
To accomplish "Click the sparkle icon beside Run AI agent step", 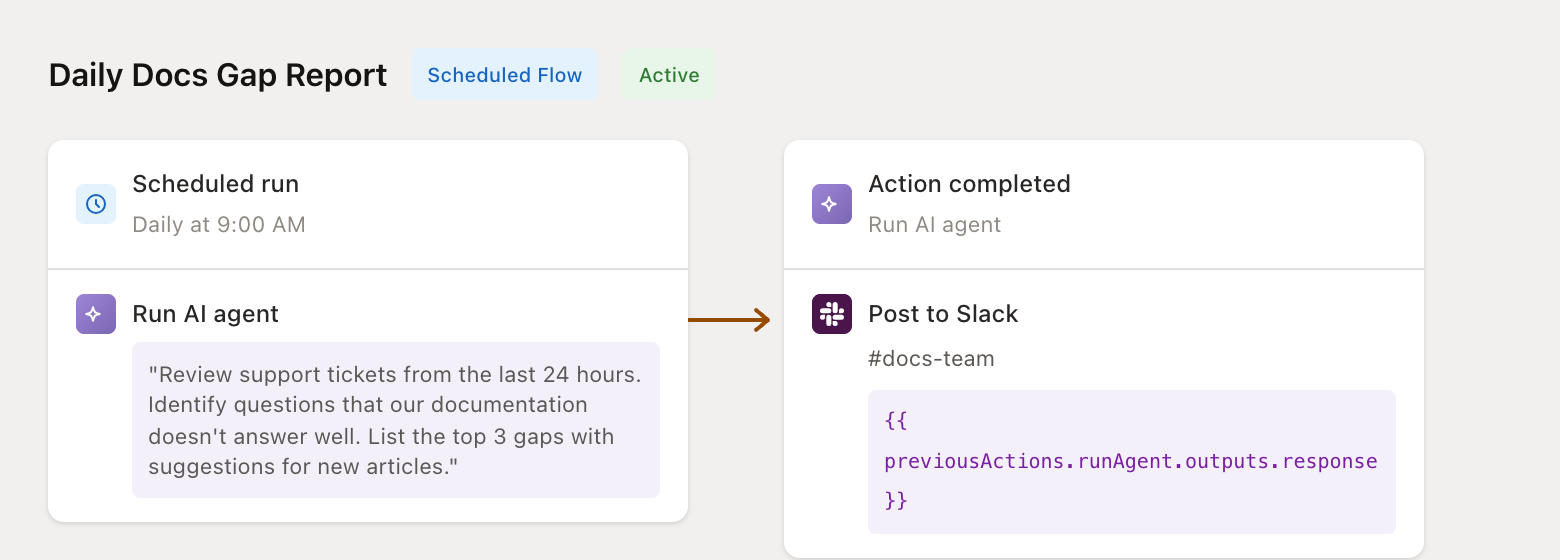I will 96,314.
